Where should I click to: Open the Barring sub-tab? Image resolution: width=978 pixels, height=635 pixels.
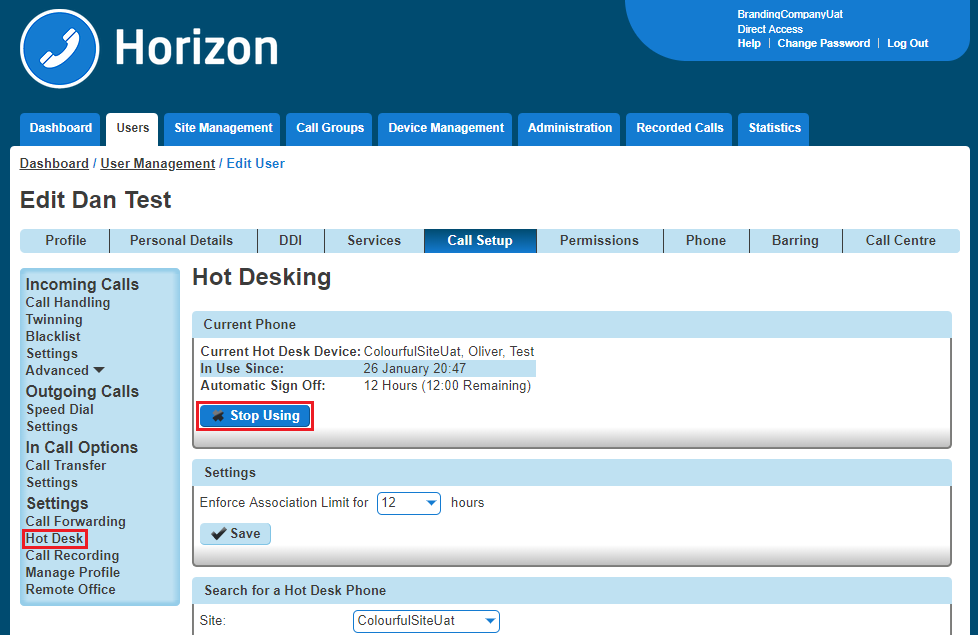795,241
